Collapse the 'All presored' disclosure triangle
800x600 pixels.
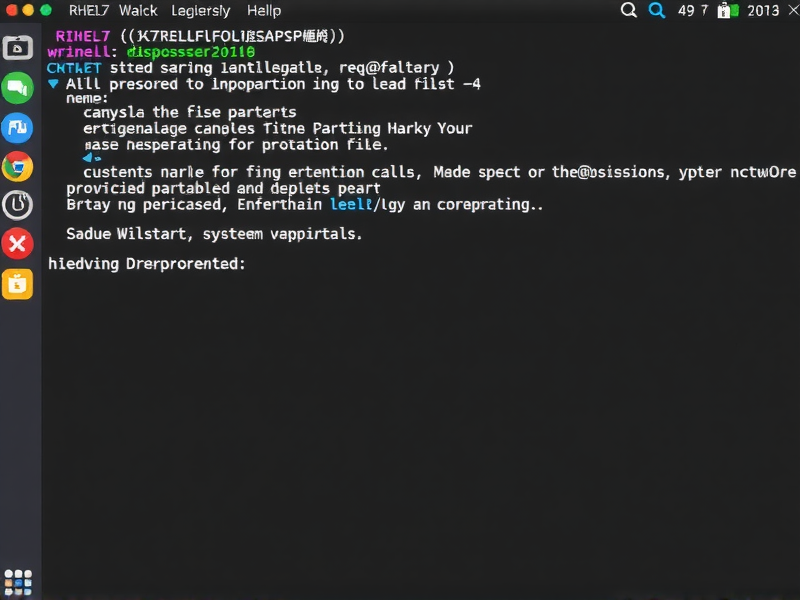54,84
